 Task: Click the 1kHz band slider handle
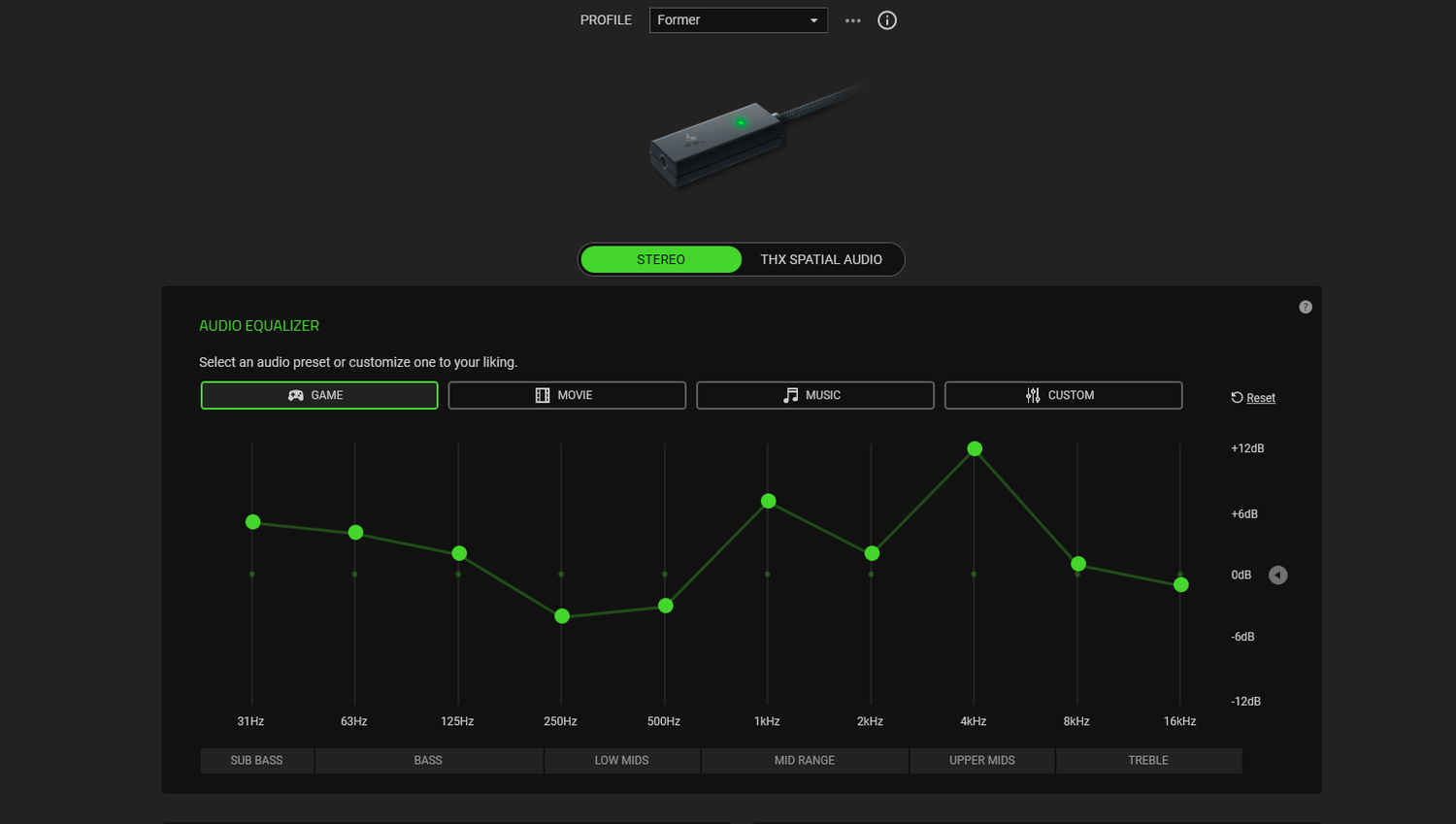[x=768, y=501]
